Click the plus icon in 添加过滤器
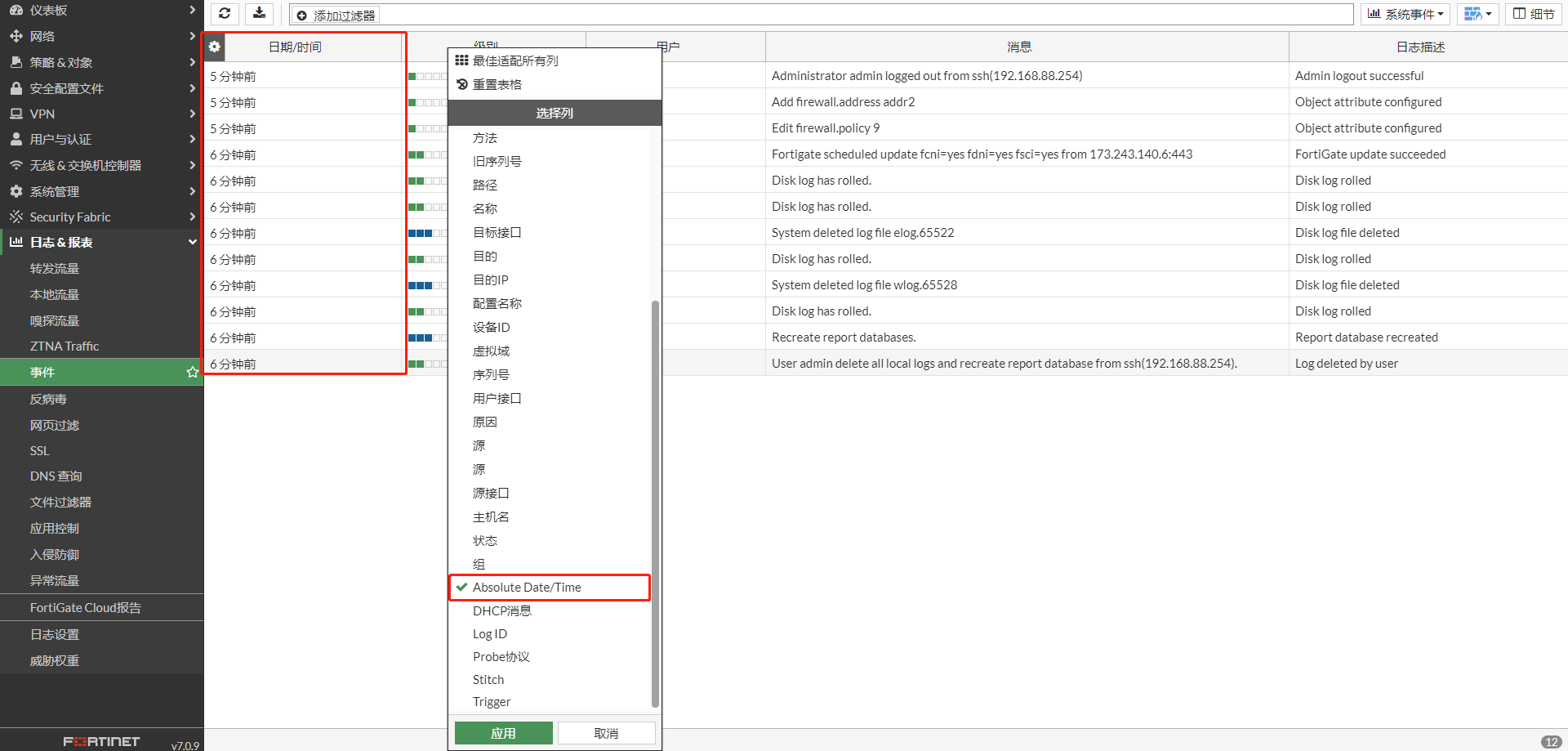 [x=302, y=16]
